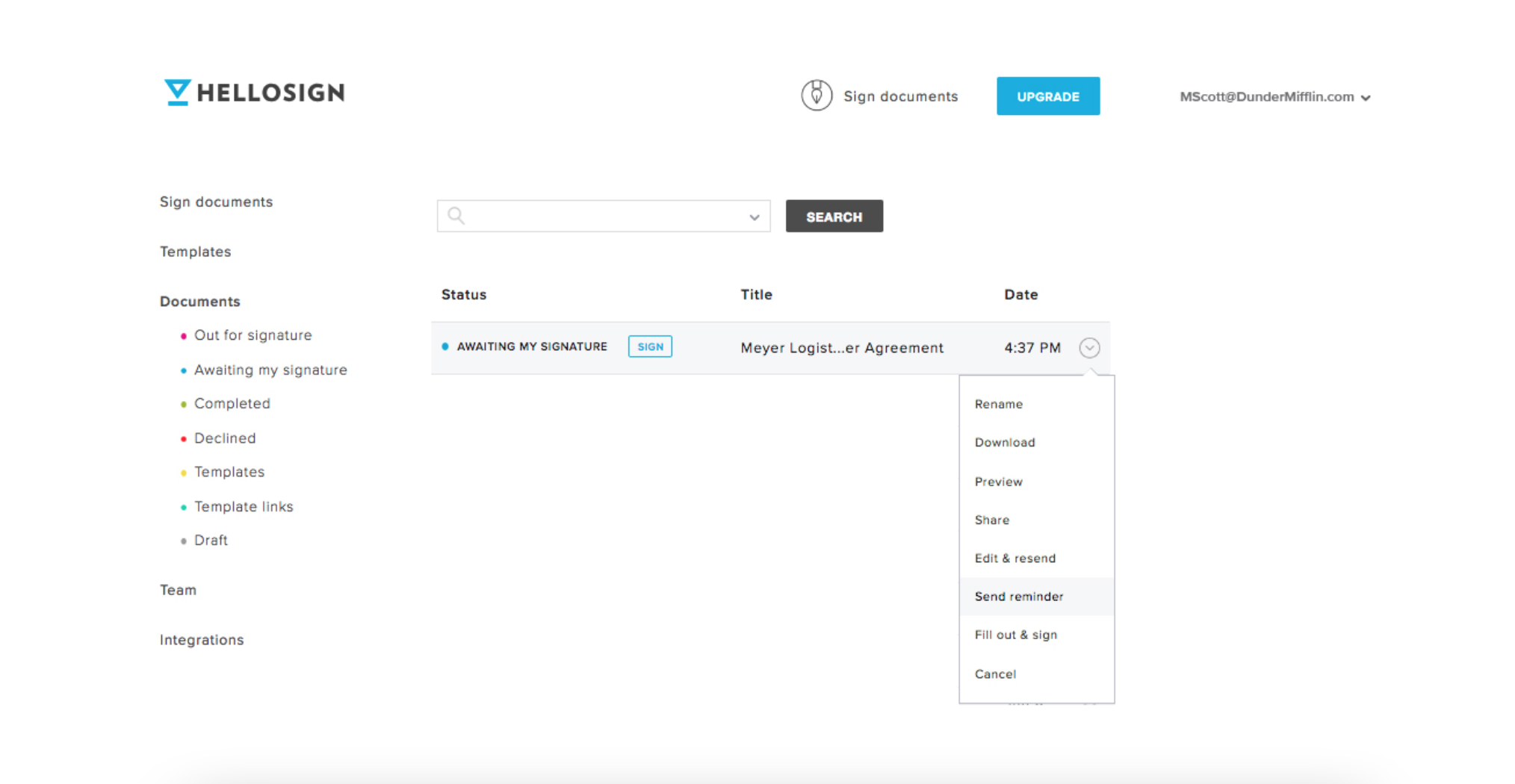The height and width of the screenshot is (784, 1515).
Task: Open Templates under Documents
Action: pyautogui.click(x=229, y=472)
